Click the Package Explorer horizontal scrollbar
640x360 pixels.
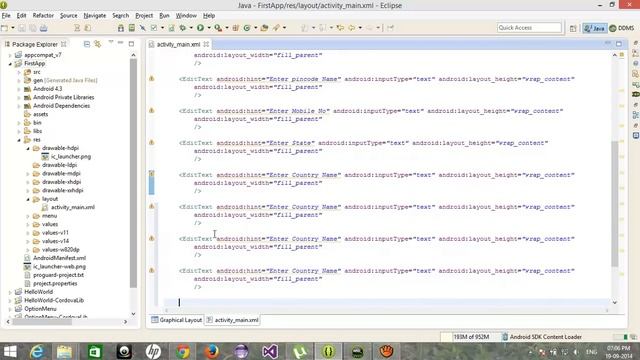(x=42, y=322)
